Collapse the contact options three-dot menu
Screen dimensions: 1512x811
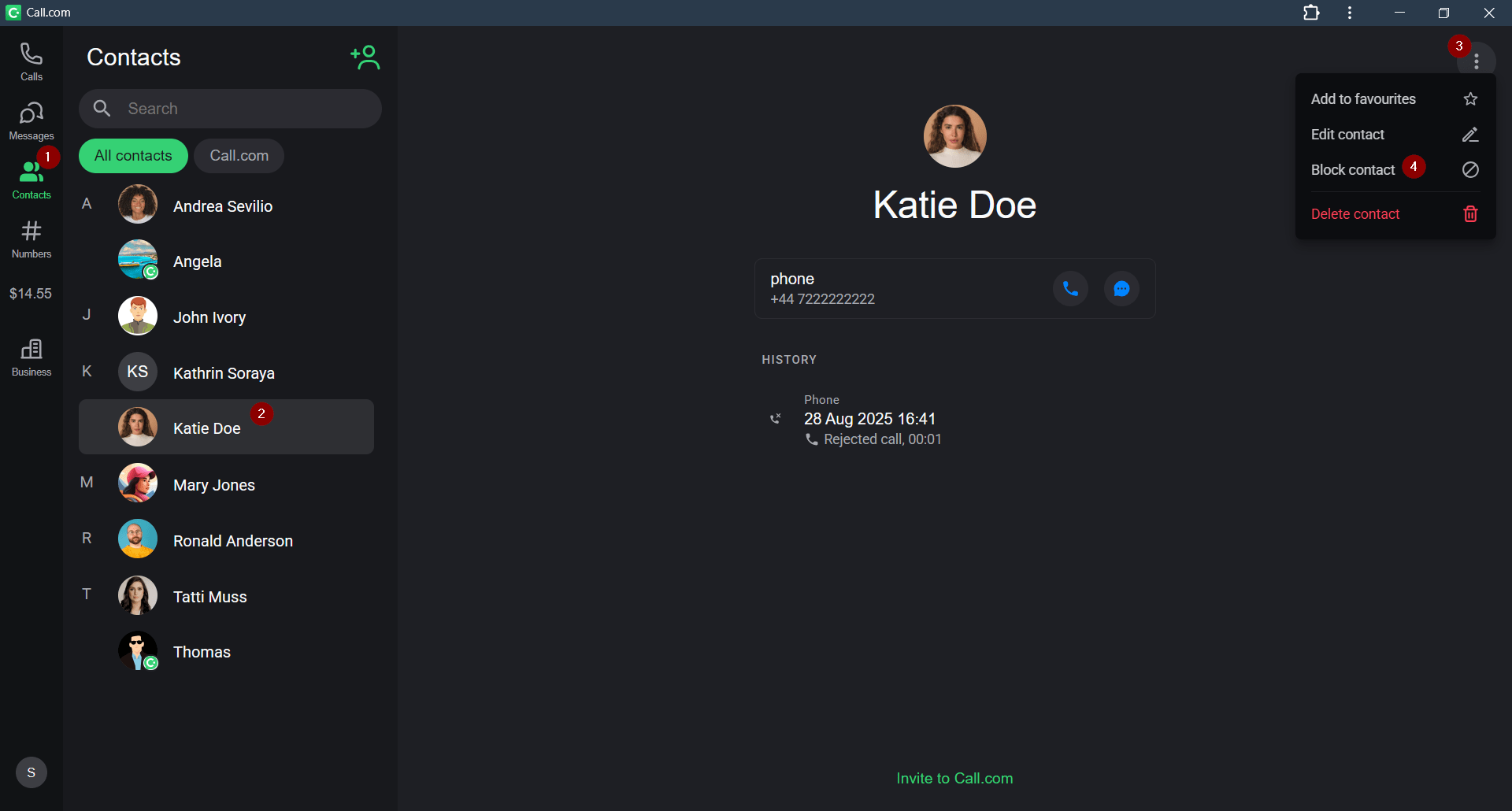coord(1477,61)
